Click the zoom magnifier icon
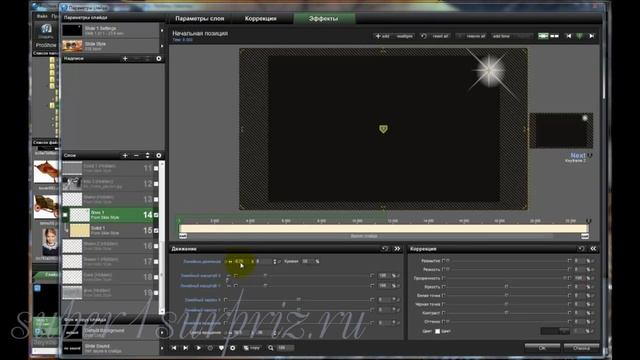Screen dimensions: 640x360 click(271, 348)
